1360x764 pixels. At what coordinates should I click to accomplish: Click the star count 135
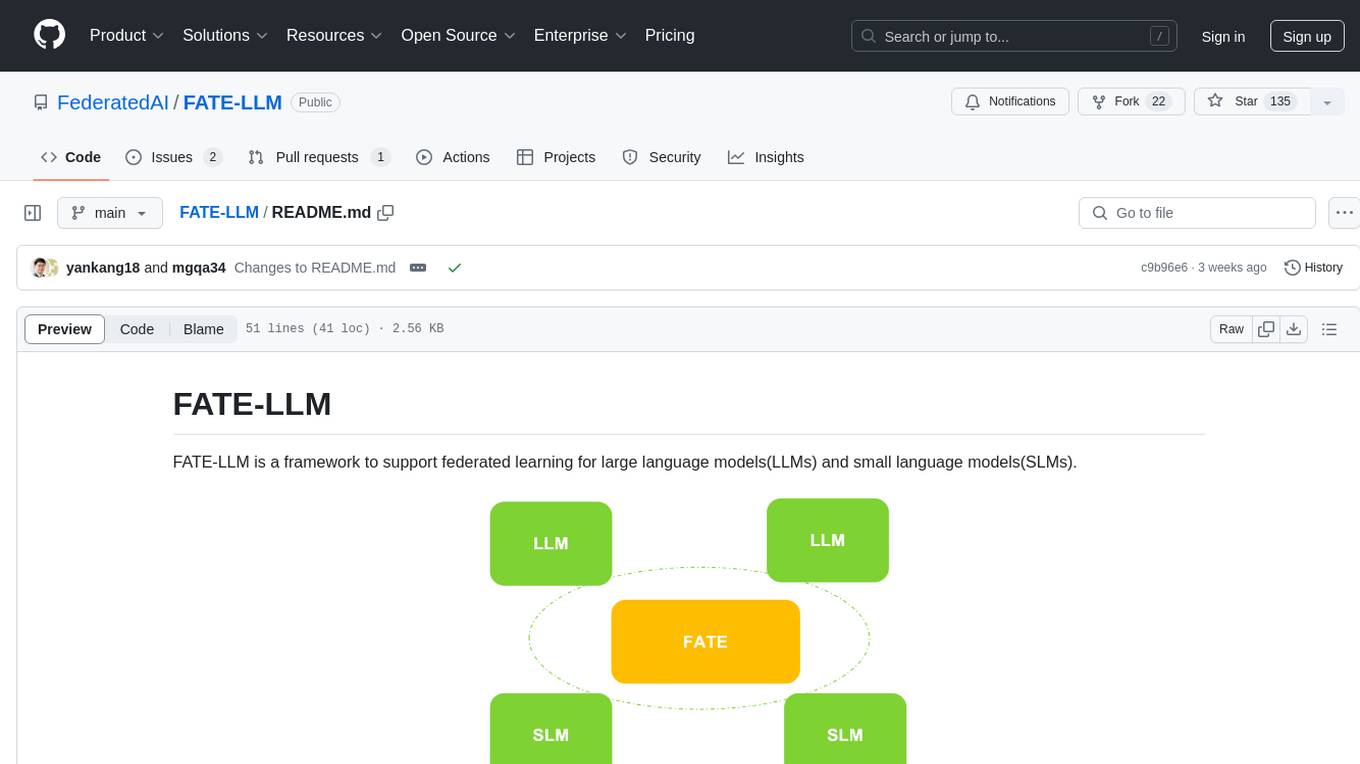1280,101
